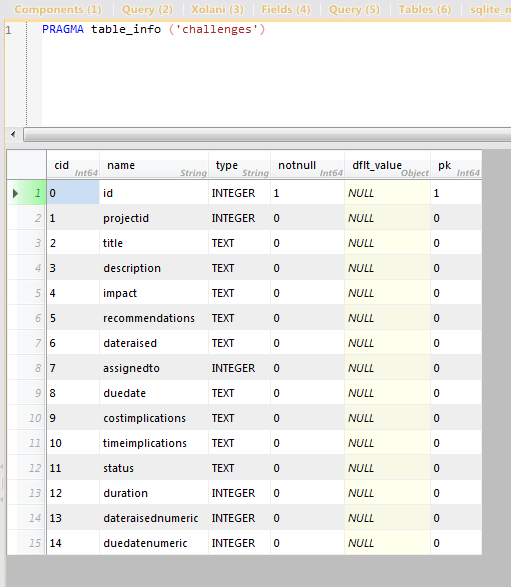Select the 'projectid' name cell
This screenshot has height=587, width=511.
(154, 218)
